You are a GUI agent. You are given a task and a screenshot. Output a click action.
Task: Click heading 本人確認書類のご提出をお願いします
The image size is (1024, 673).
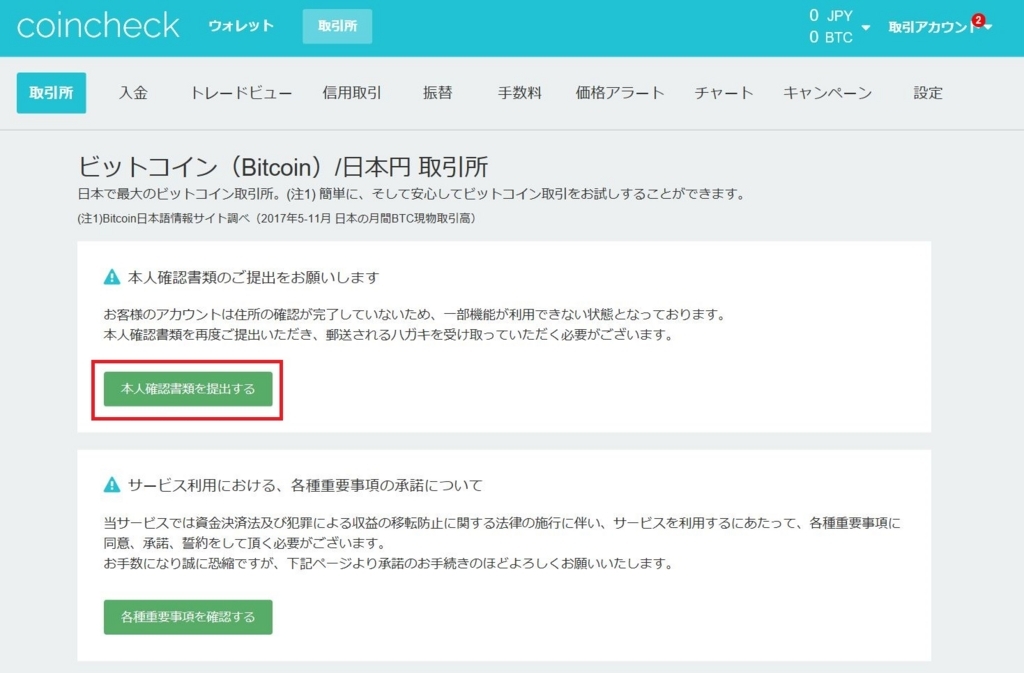click(x=253, y=277)
